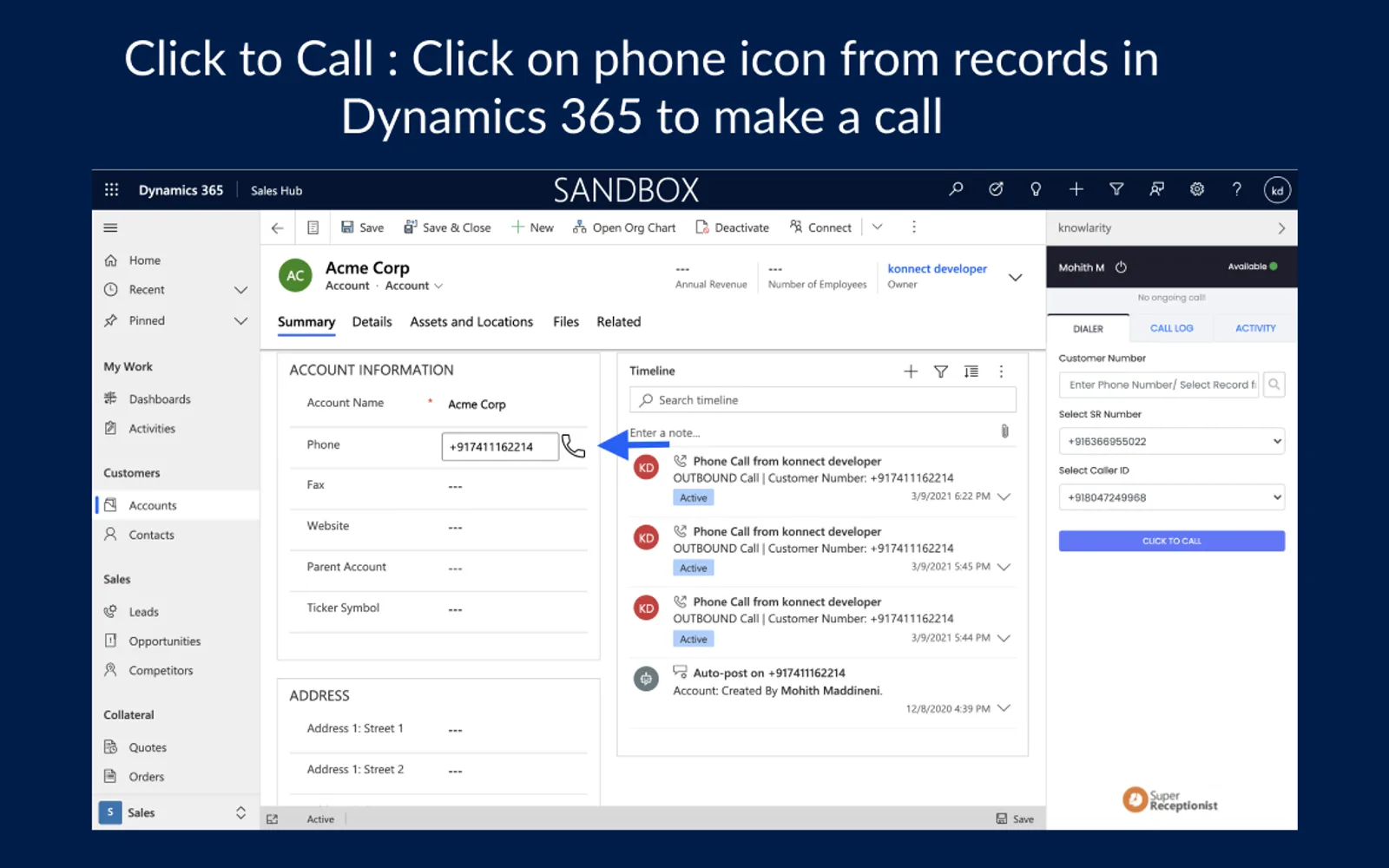The height and width of the screenshot is (868, 1389).
Task: Click the Deactivate command
Action: pos(732,227)
